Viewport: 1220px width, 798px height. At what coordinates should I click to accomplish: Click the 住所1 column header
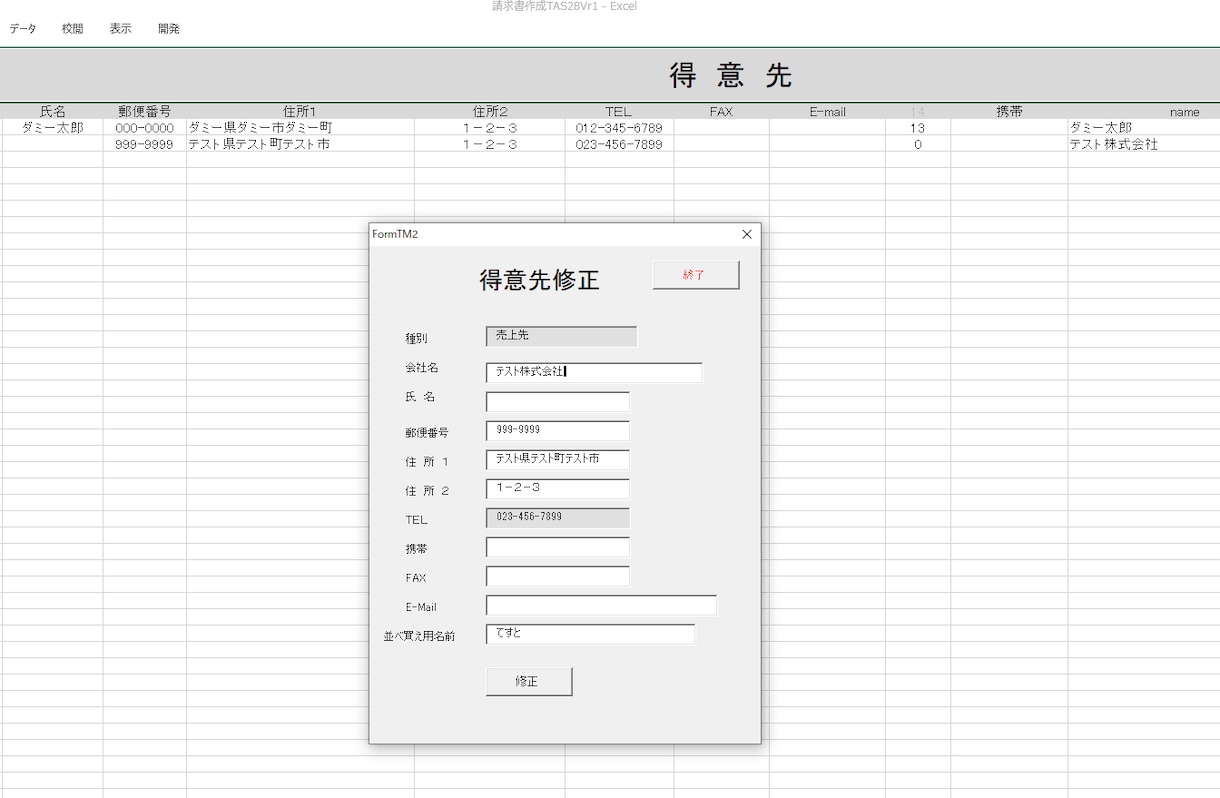(300, 111)
